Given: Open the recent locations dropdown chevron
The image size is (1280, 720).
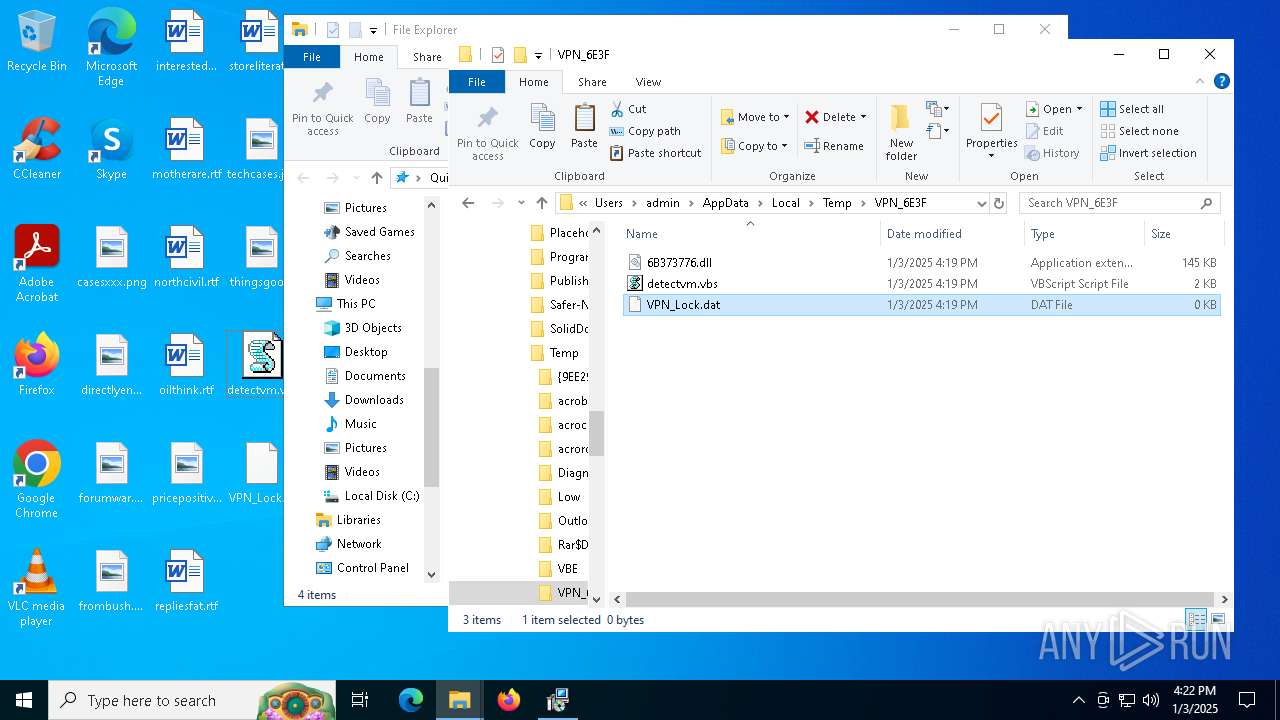Looking at the screenshot, I should [x=521, y=202].
